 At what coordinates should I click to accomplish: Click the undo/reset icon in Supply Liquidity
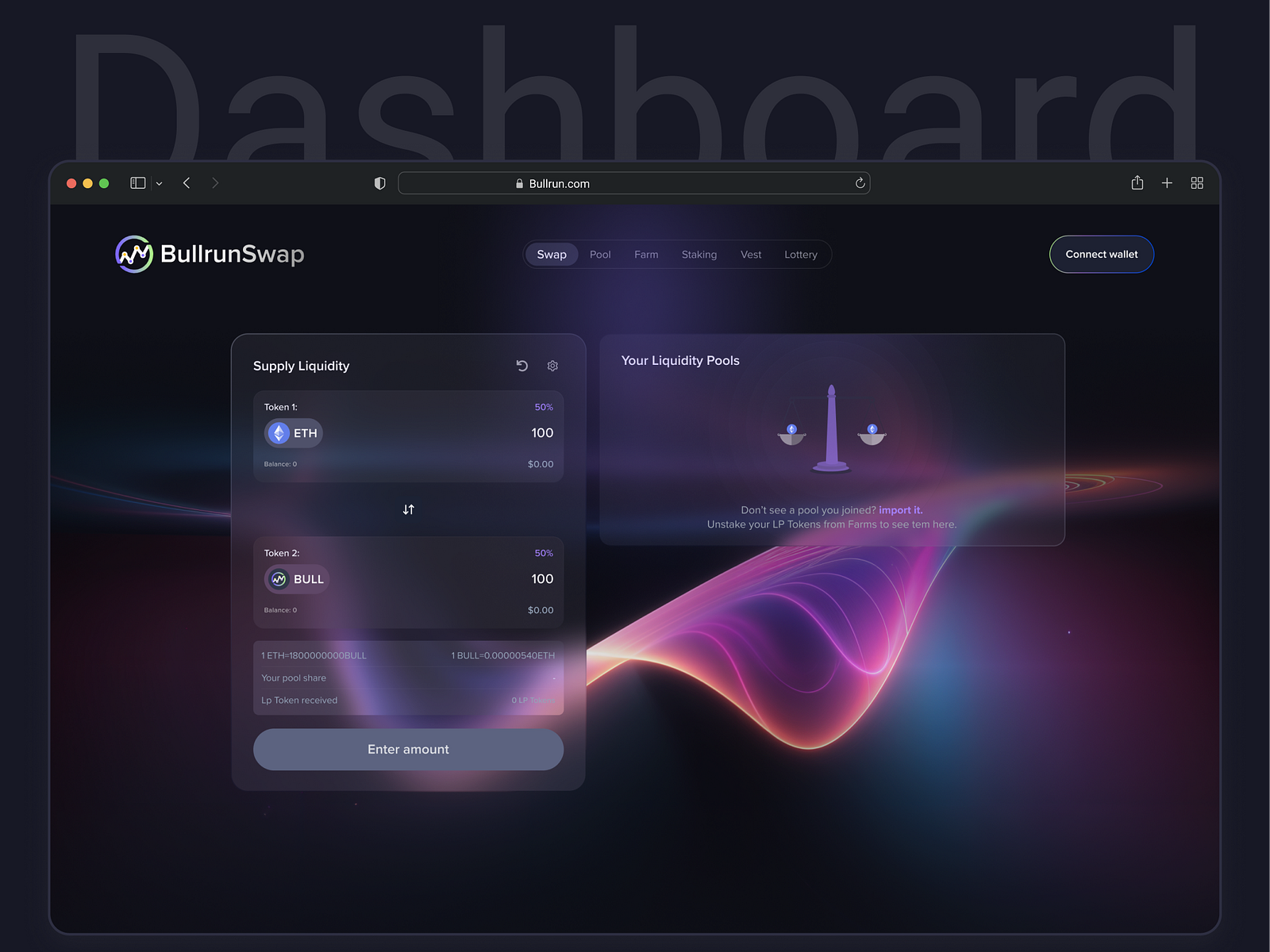coord(521,366)
